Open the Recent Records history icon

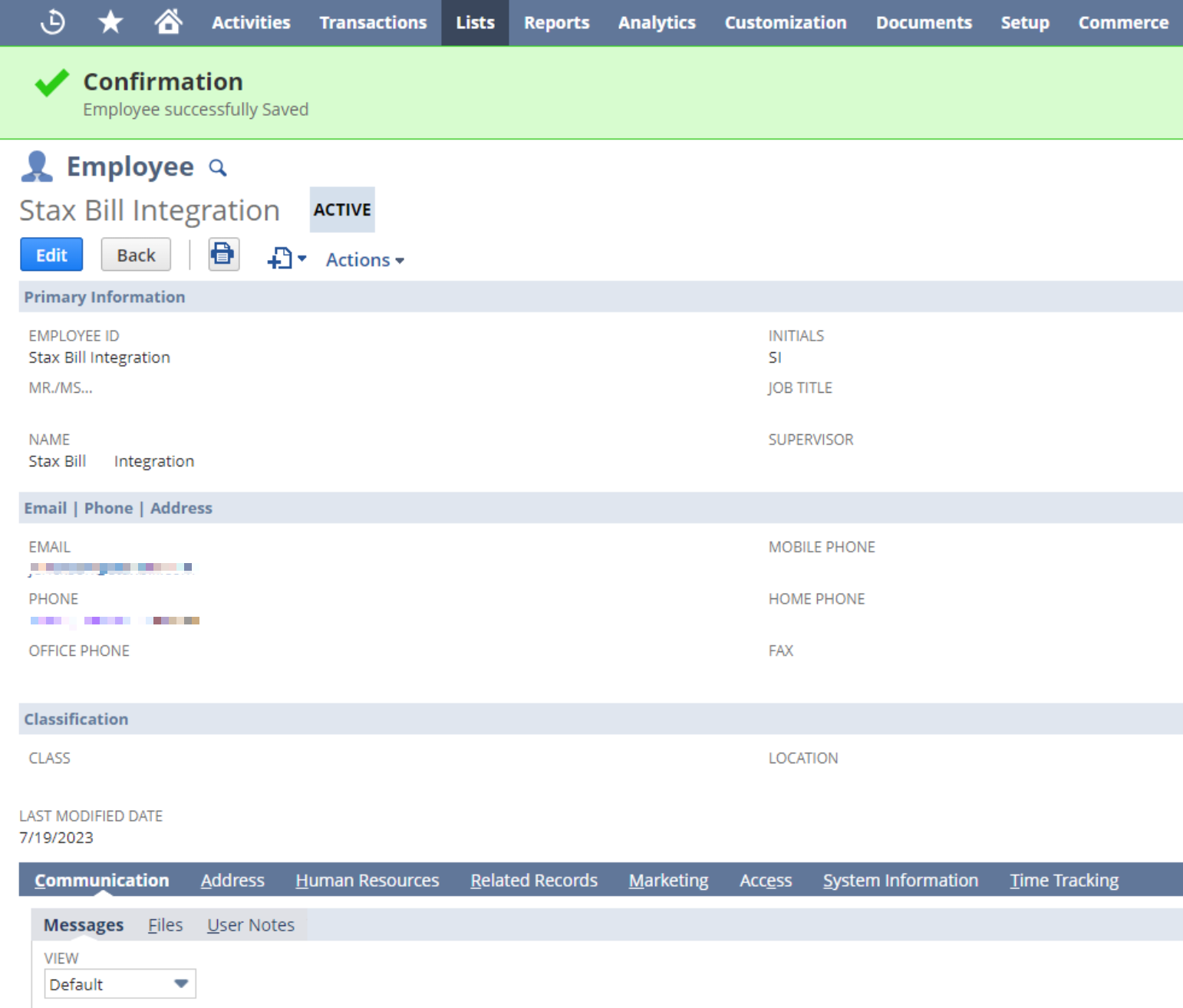point(52,22)
